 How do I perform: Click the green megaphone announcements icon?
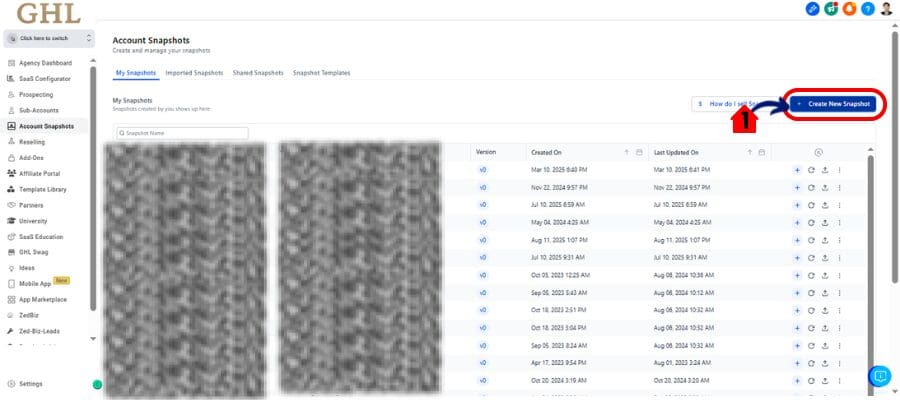[830, 9]
